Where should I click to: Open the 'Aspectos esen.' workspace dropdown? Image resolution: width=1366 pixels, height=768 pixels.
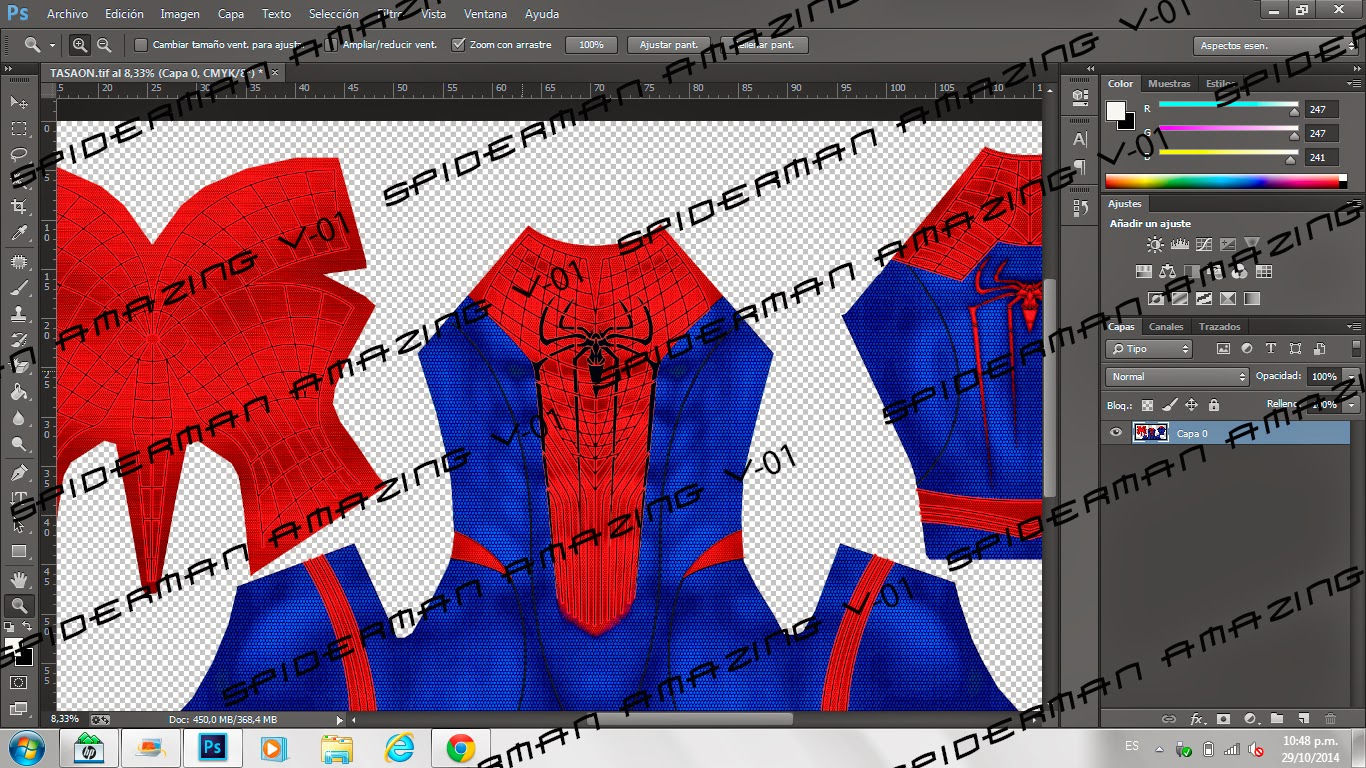1276,46
